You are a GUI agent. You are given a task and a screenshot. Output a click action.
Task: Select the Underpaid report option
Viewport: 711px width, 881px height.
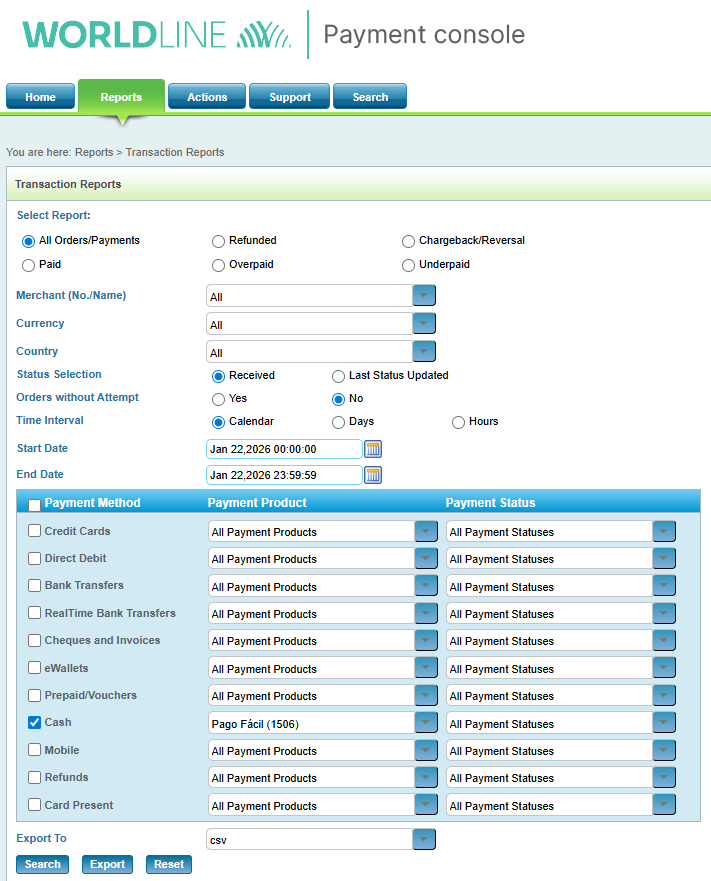pos(408,265)
